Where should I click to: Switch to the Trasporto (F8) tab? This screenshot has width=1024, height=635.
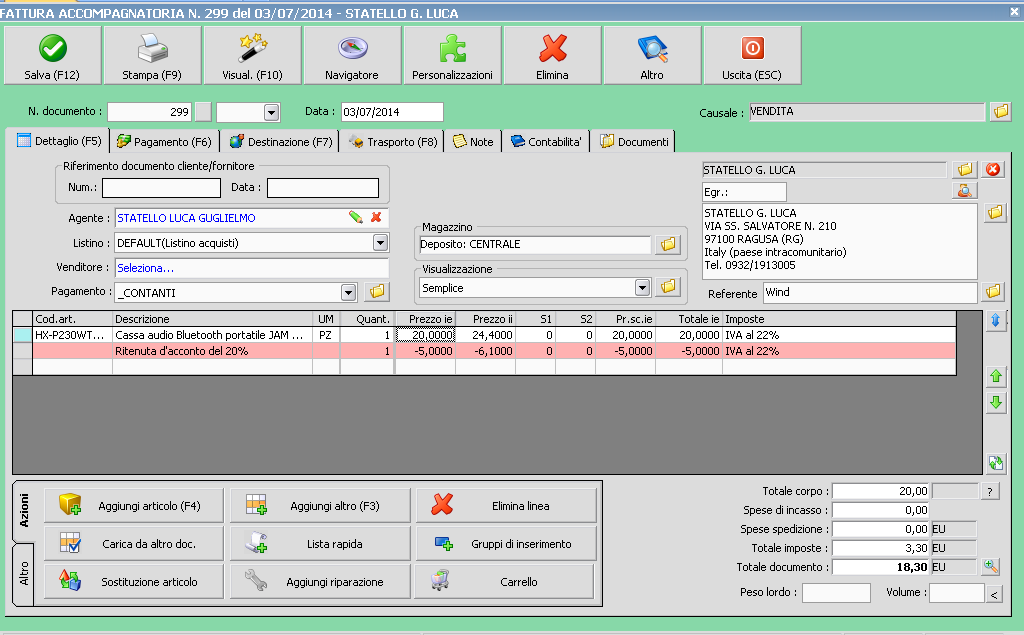point(392,142)
